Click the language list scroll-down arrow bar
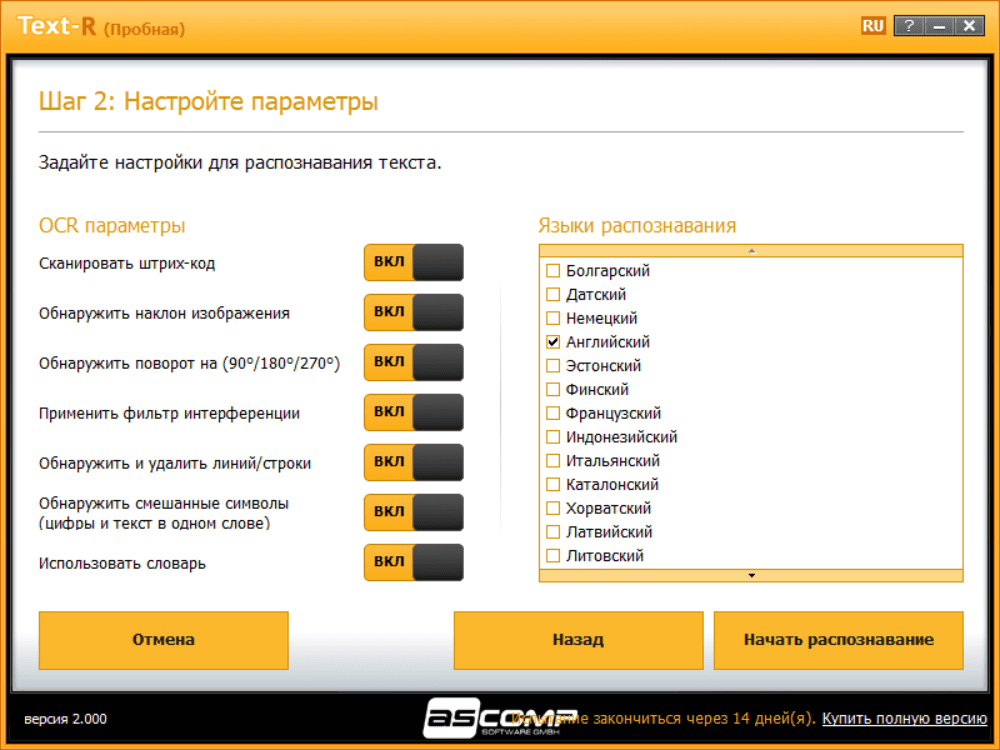This screenshot has width=1000, height=750. (751, 575)
